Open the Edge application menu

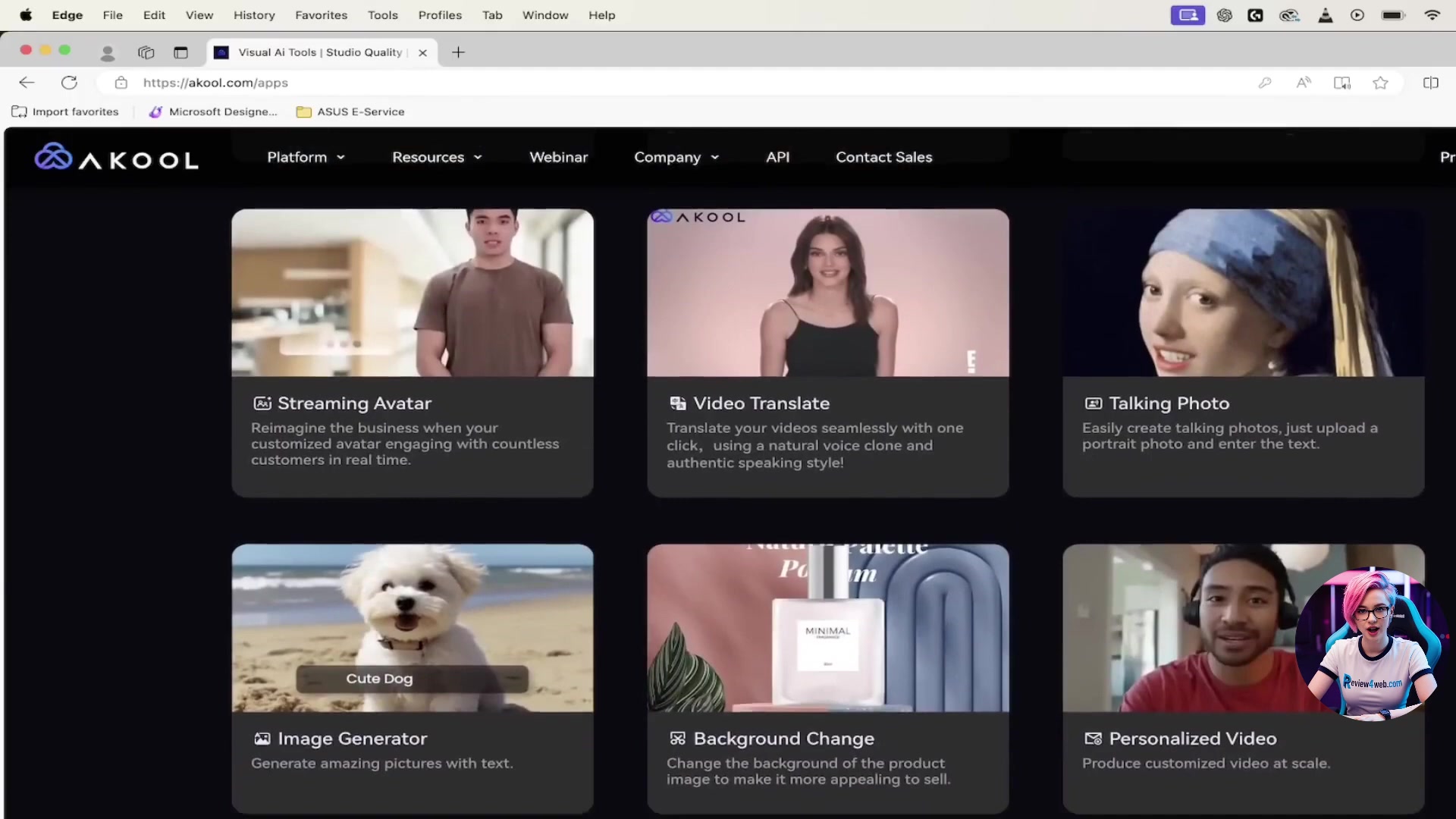point(67,15)
